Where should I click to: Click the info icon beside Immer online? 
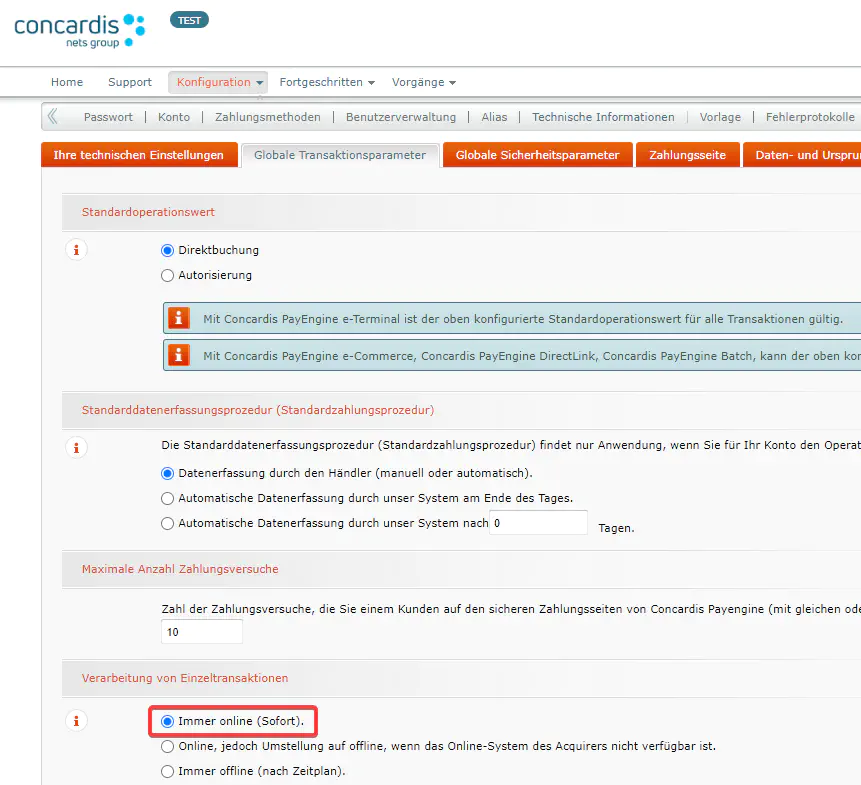77,720
